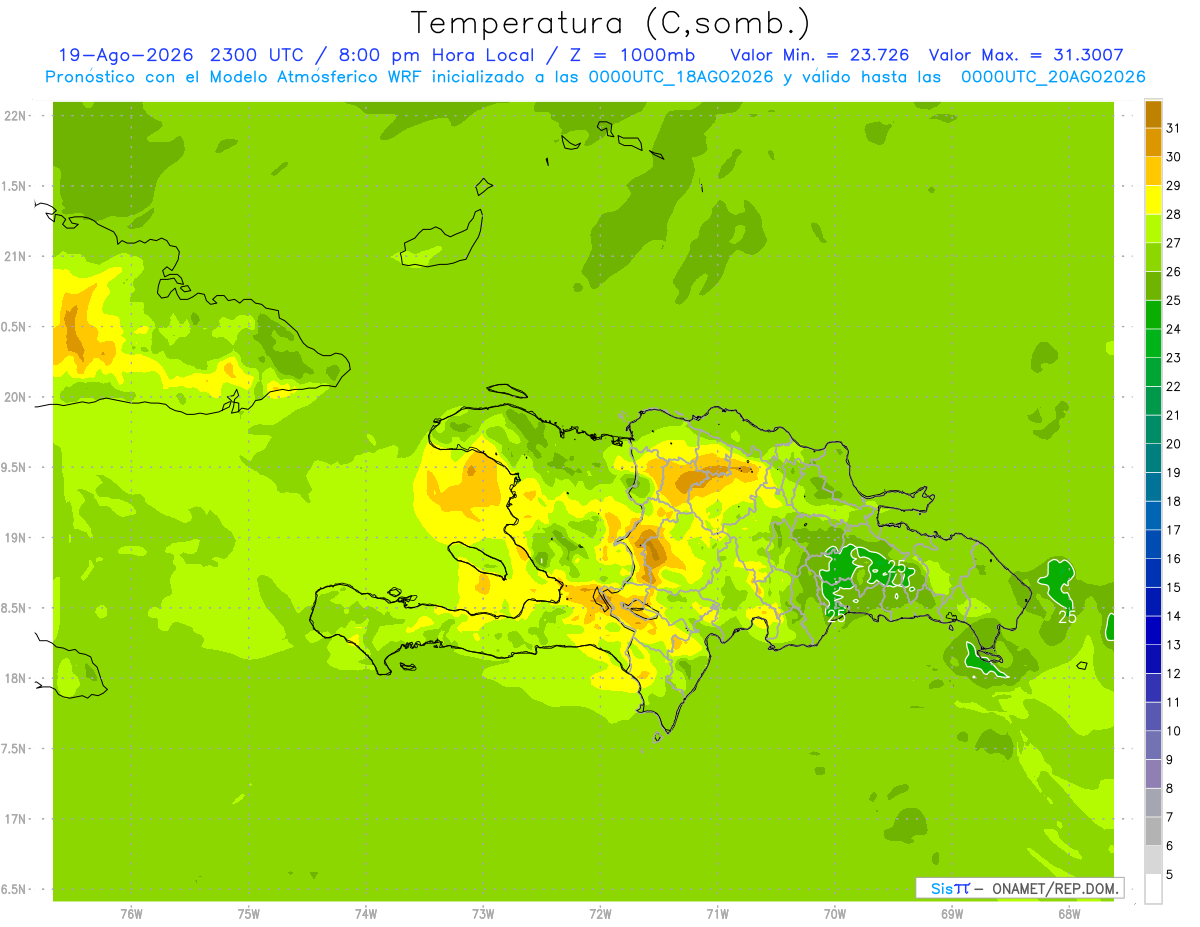
Task: Select the valid-until time "0000UTC_20AGO2026"
Action: point(1053,76)
